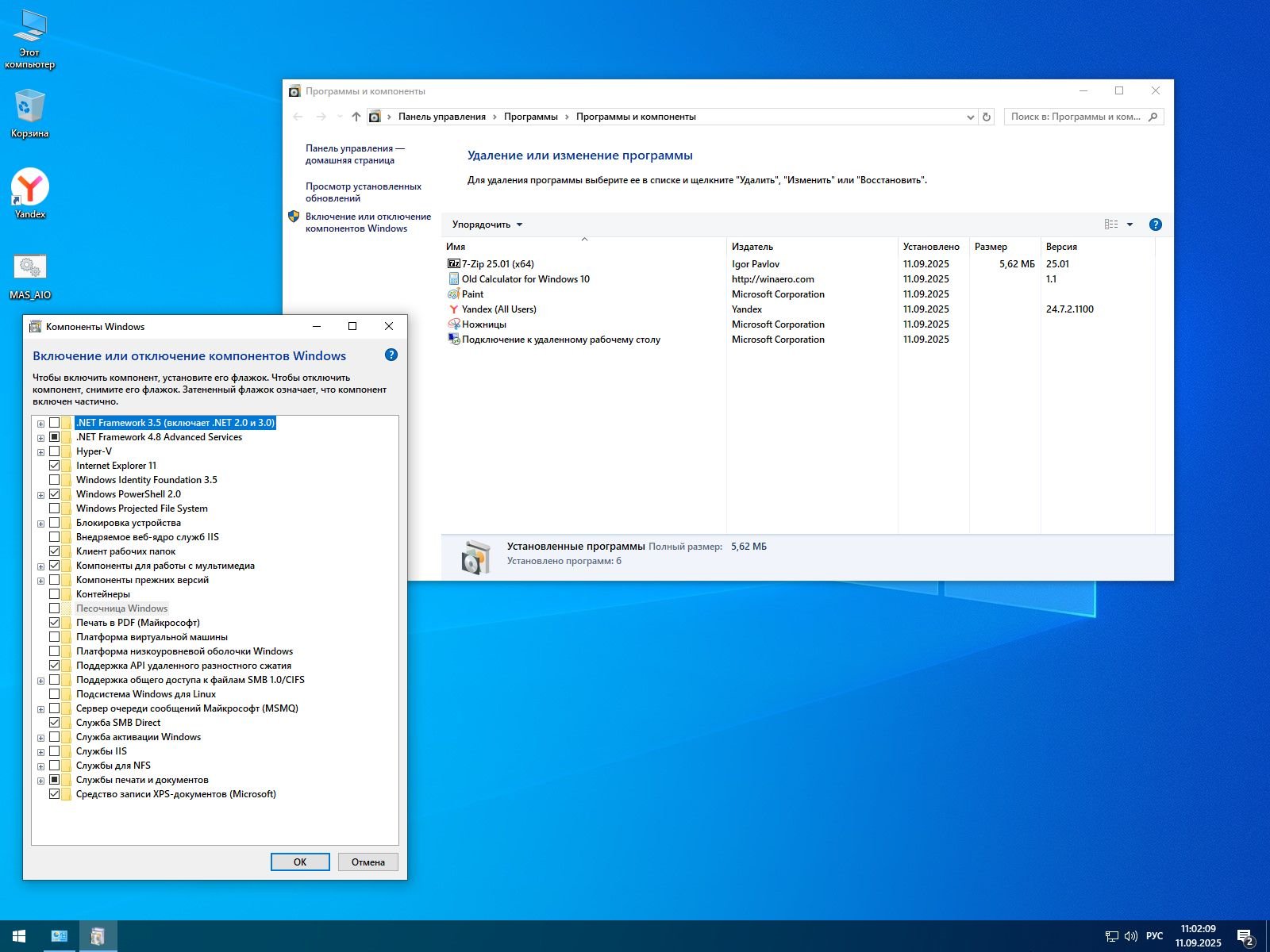The height and width of the screenshot is (952, 1270).
Task: Disable the Internet Explorer 11 checkbox
Action: [55, 466]
